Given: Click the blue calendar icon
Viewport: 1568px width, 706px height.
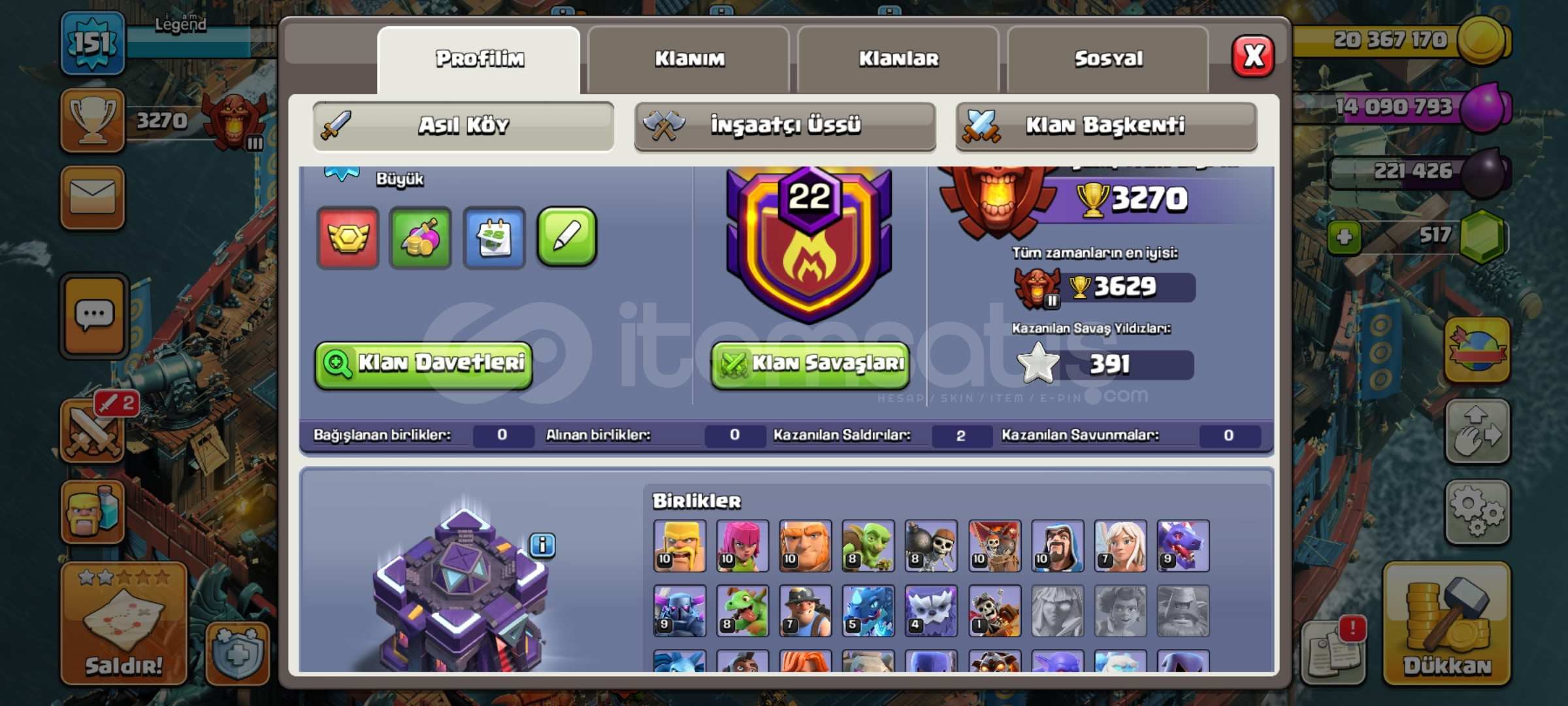Looking at the screenshot, I should point(494,237).
